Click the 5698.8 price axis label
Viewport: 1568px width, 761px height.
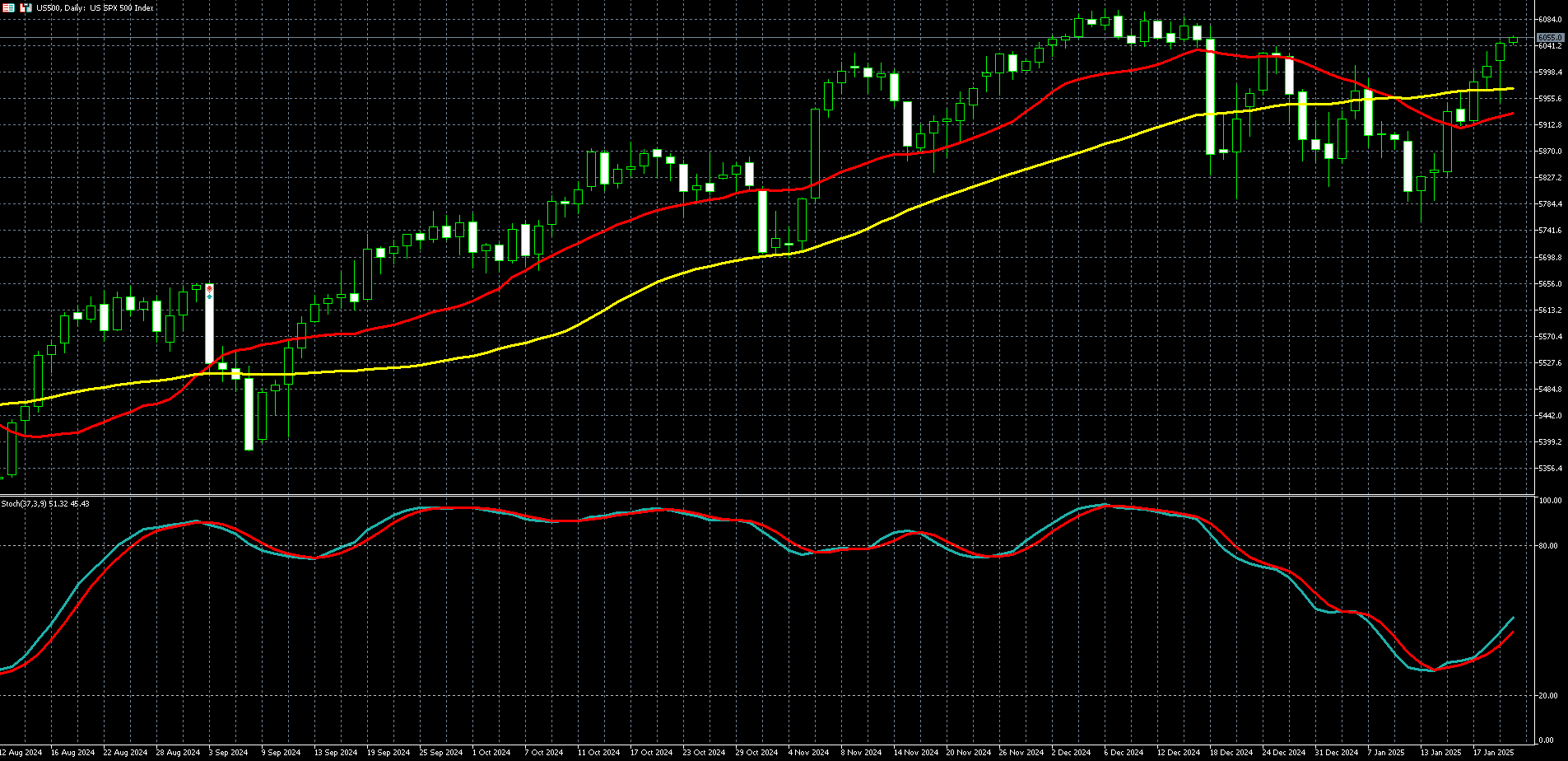point(1550,258)
